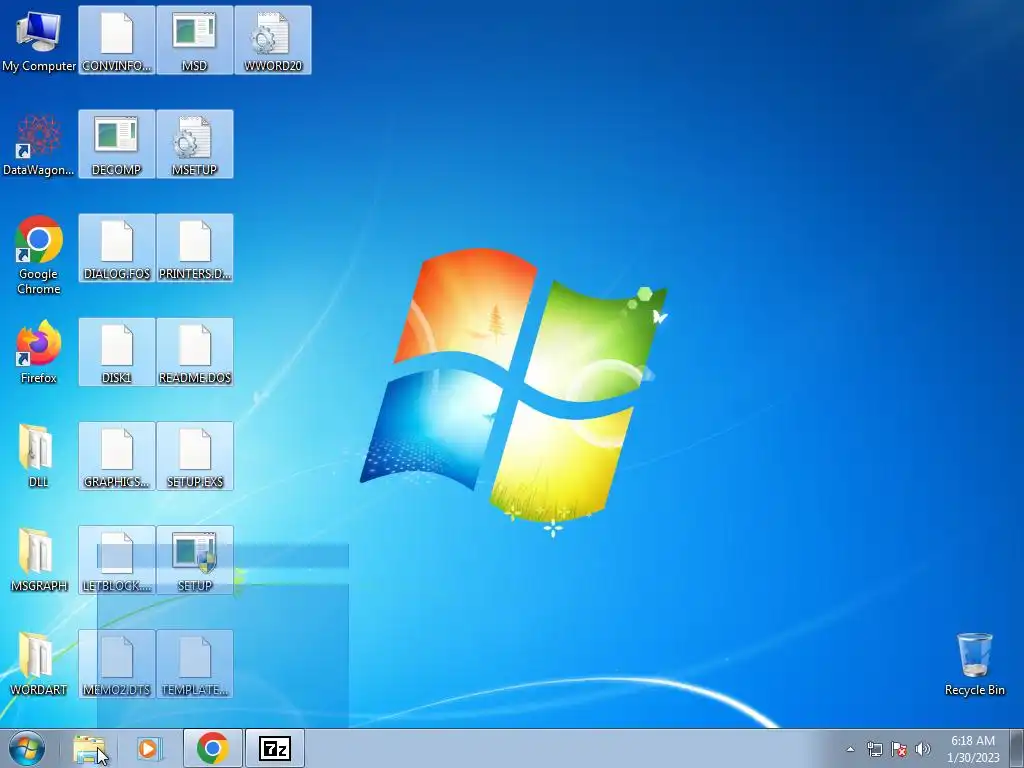Select the MSETUP file icon
The image size is (1024, 768).
tap(195, 144)
